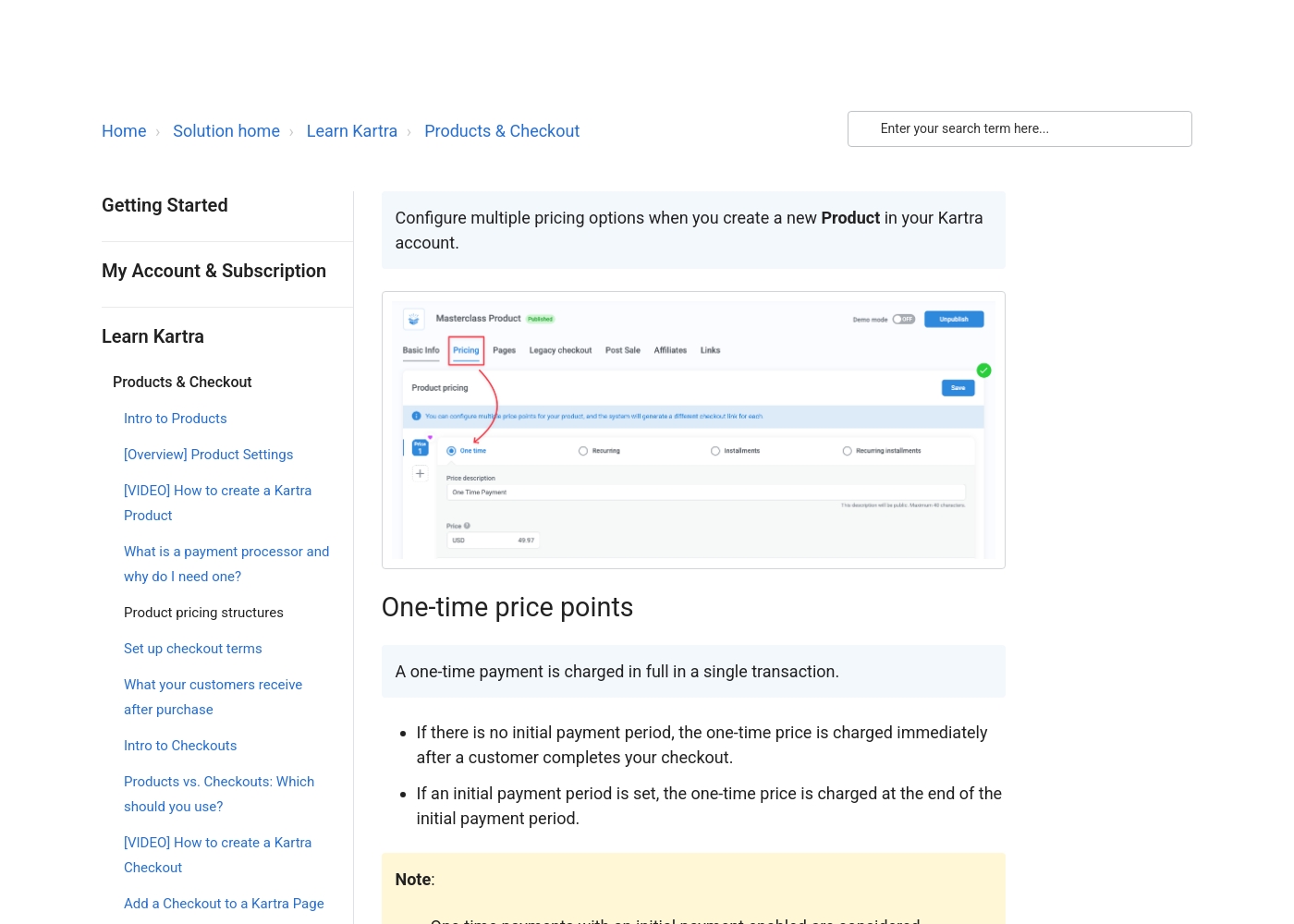Select the Products & Checkout sidebar folder
This screenshot has width=1294, height=924.
coord(182,382)
